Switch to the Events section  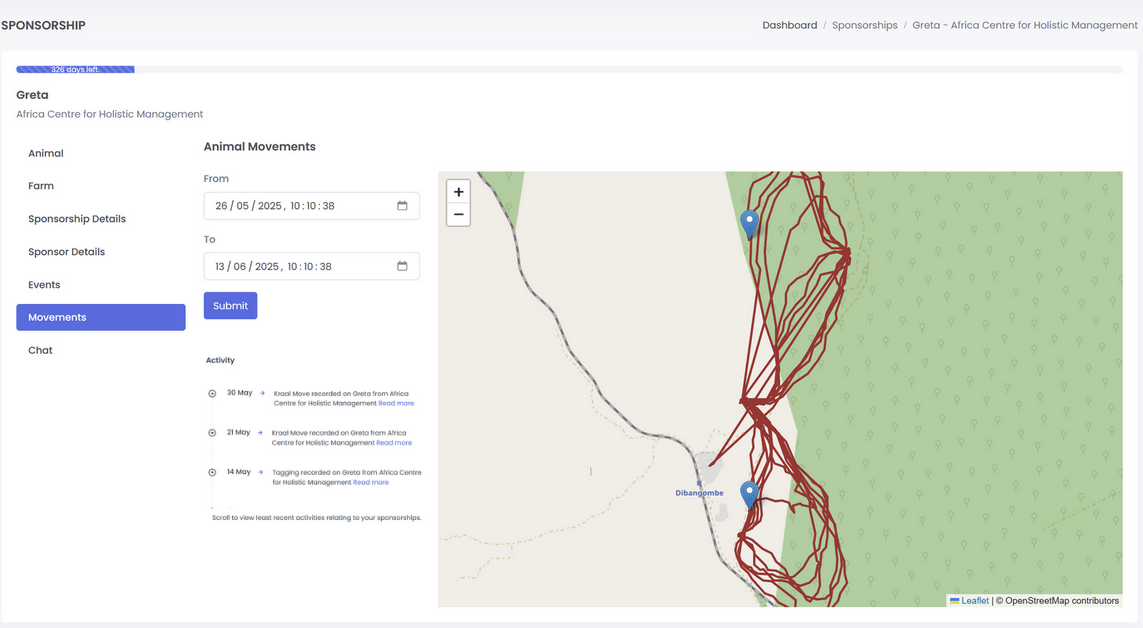point(101,285)
